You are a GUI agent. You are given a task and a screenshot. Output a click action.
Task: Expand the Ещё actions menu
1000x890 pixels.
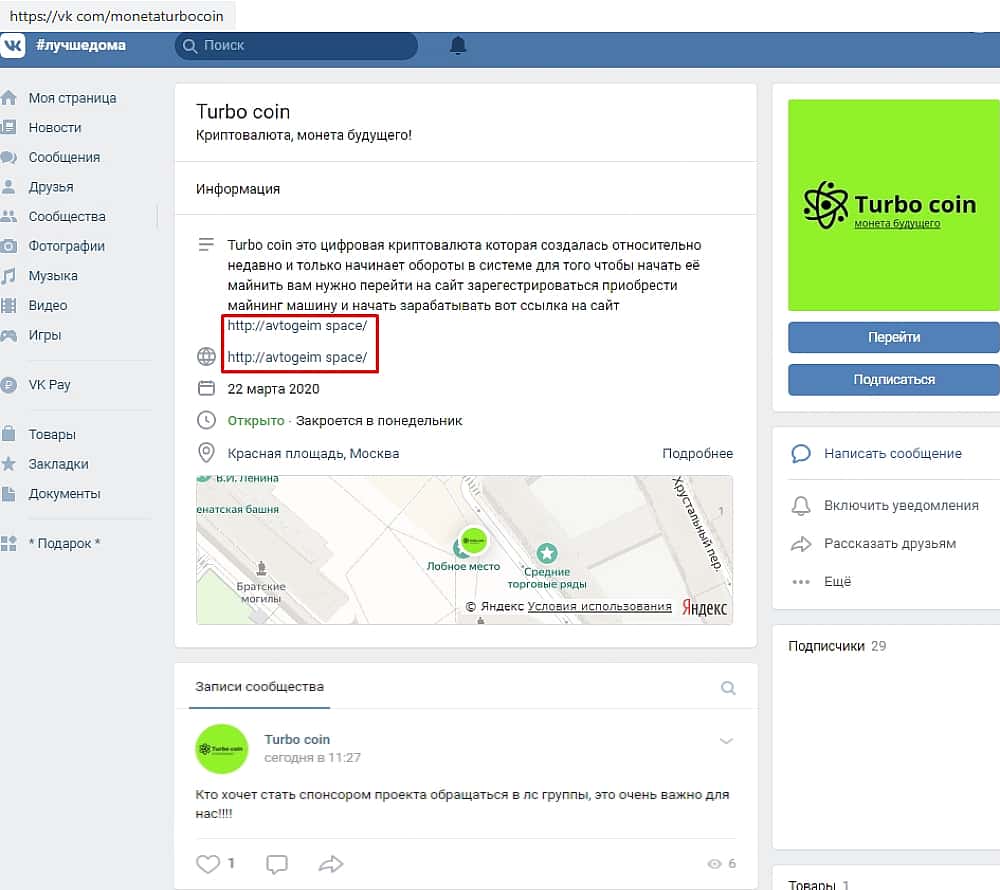point(837,581)
